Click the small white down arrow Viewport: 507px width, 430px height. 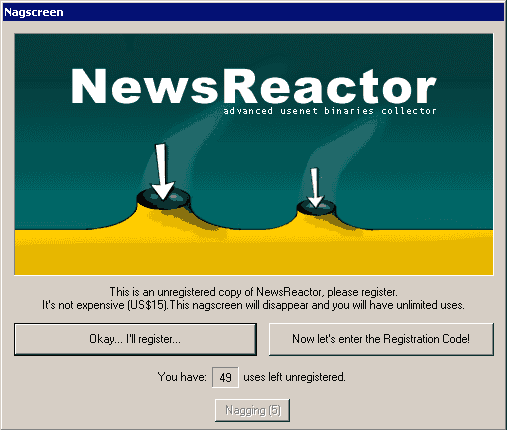click(315, 188)
